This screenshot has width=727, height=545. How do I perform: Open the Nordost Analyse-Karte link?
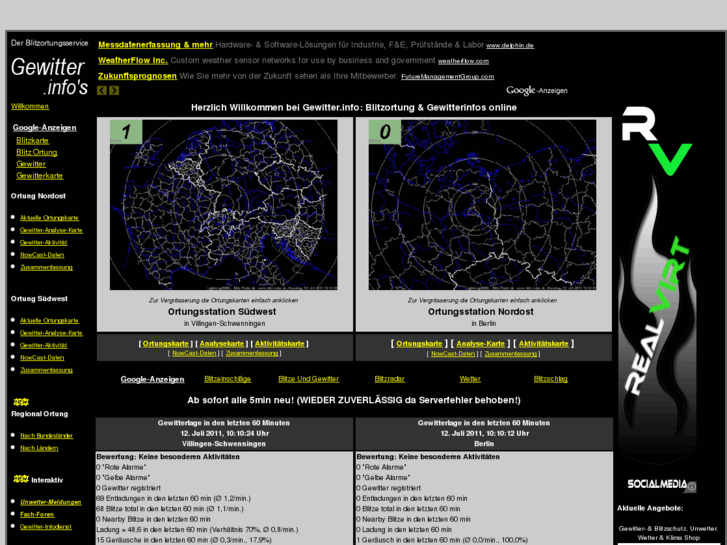[x=480, y=344]
